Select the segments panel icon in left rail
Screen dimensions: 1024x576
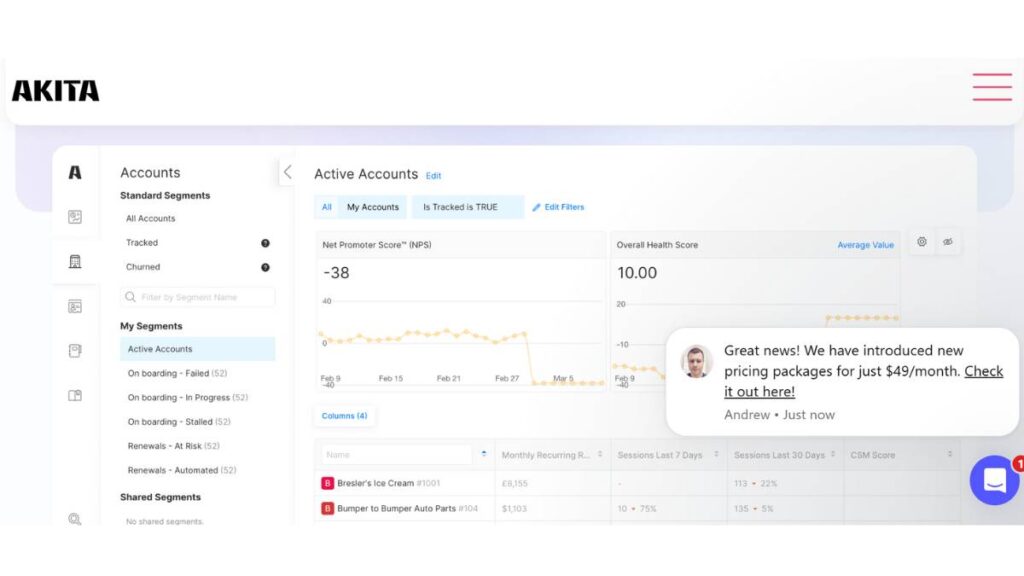pos(75,215)
